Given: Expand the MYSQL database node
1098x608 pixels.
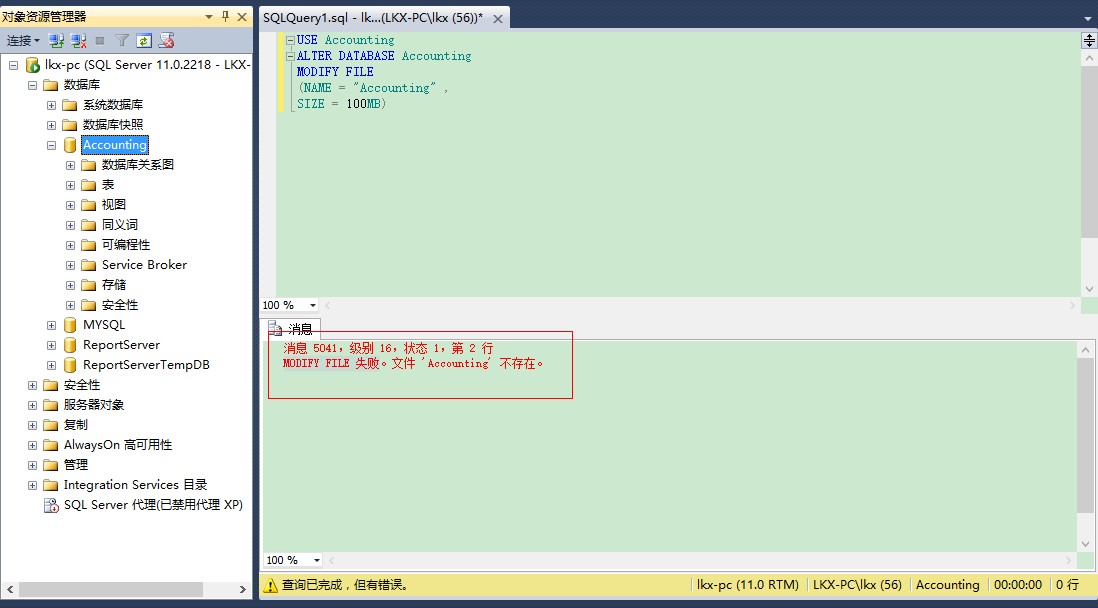Looking at the screenshot, I should click(x=52, y=325).
